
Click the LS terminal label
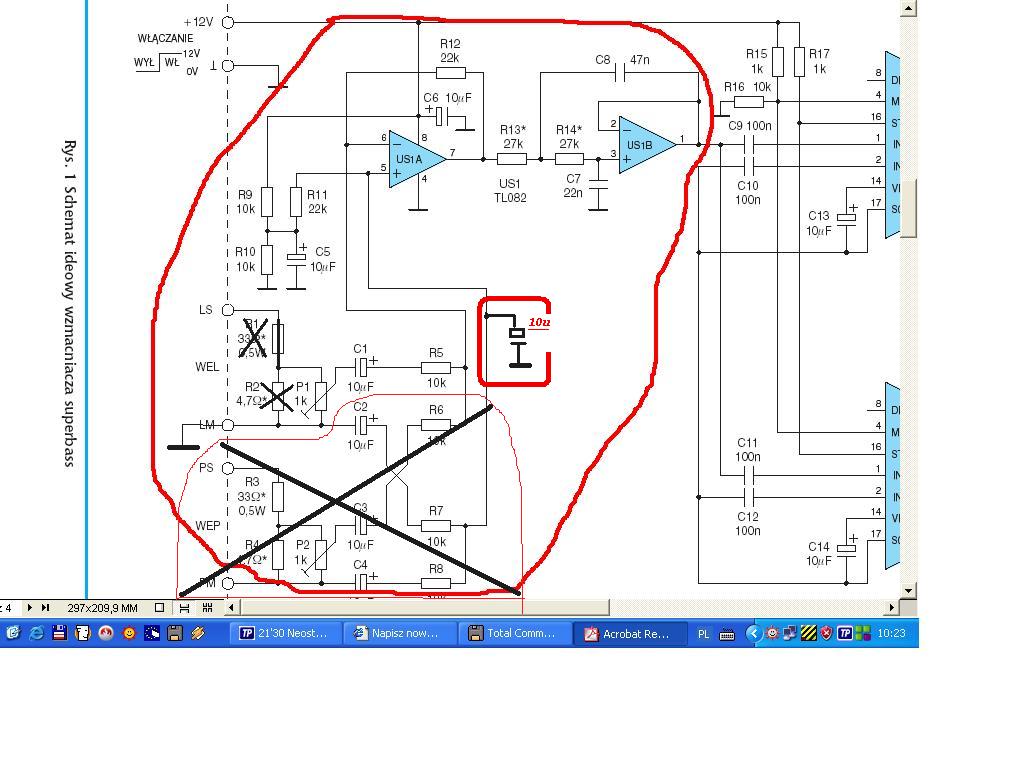[206, 310]
